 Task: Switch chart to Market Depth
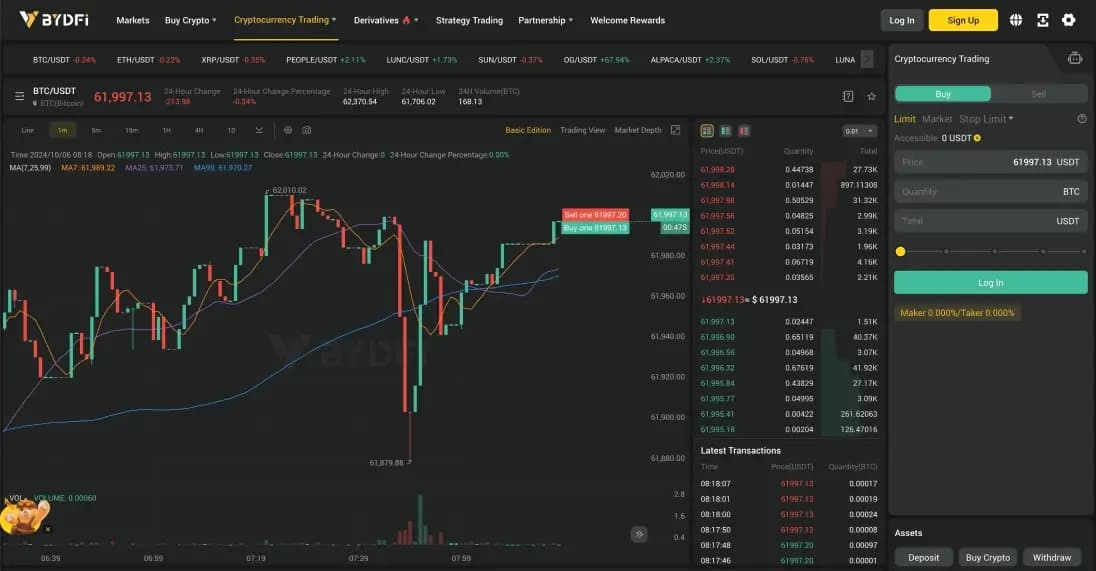click(x=637, y=130)
